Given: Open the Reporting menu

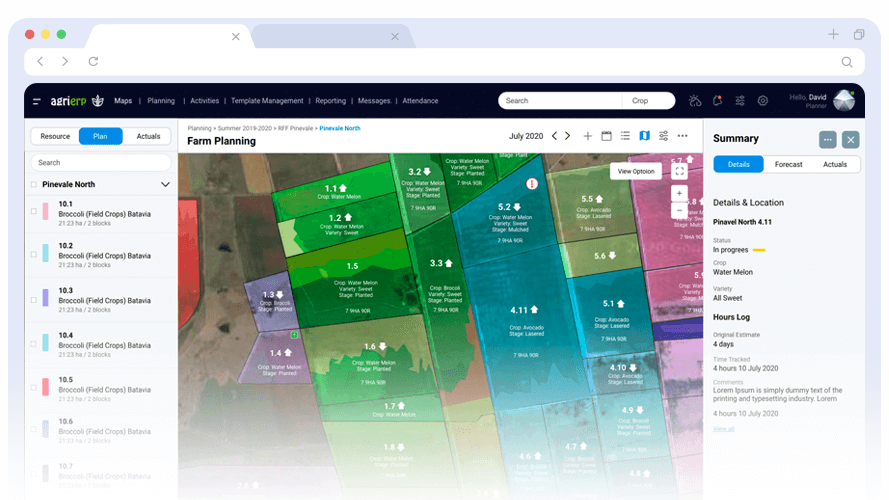Looking at the screenshot, I should tap(330, 101).
